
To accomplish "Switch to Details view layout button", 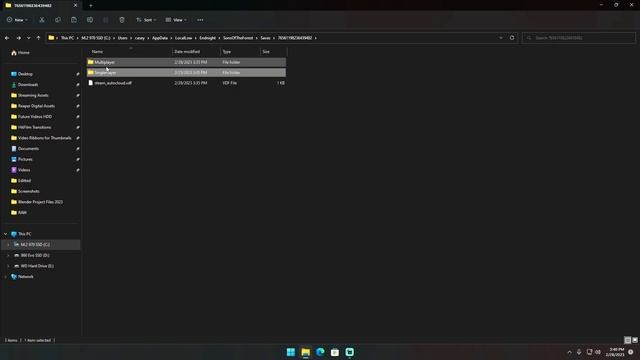I will (x=627, y=340).
